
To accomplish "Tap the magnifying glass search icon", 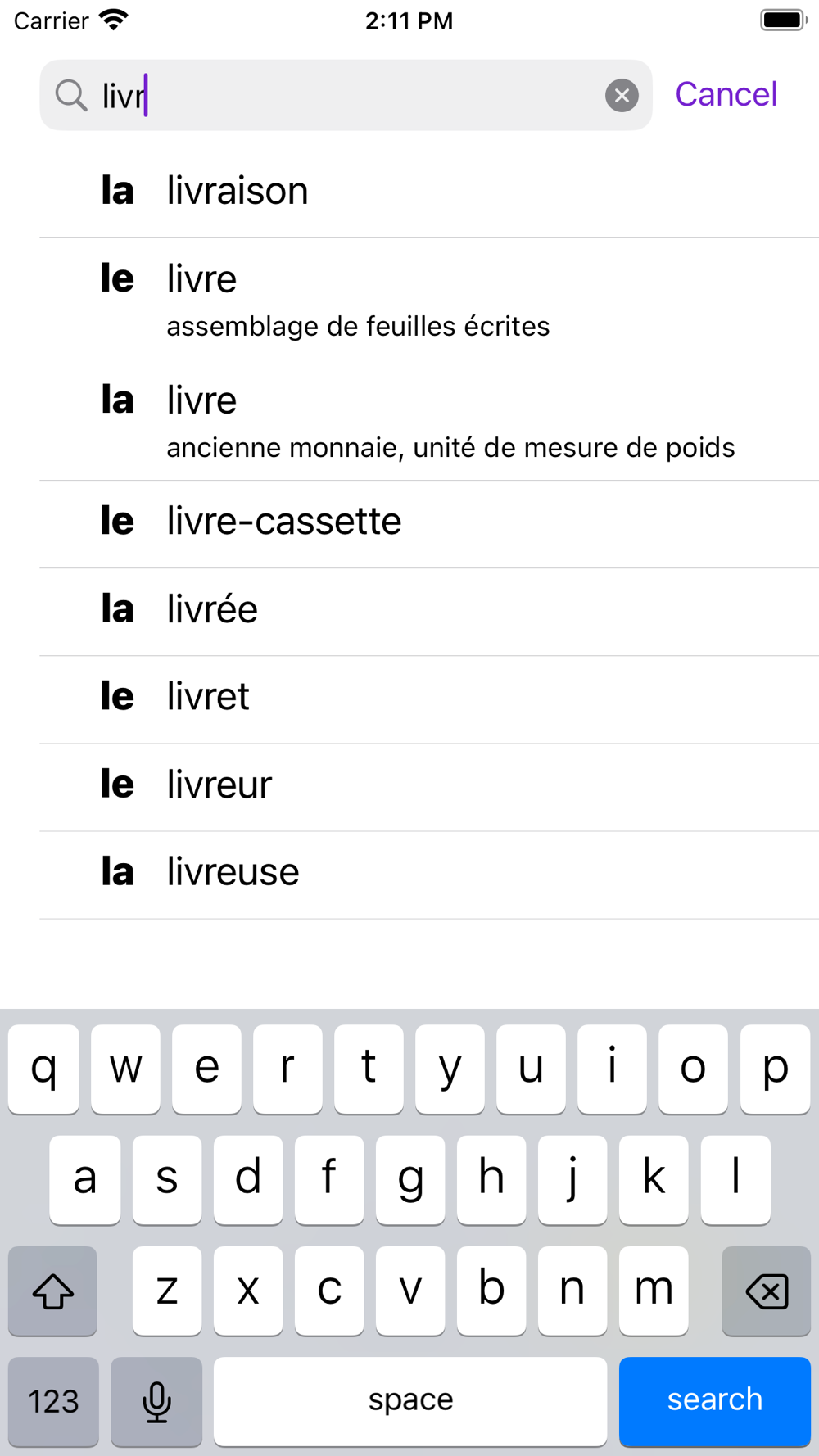I will pos(71,96).
